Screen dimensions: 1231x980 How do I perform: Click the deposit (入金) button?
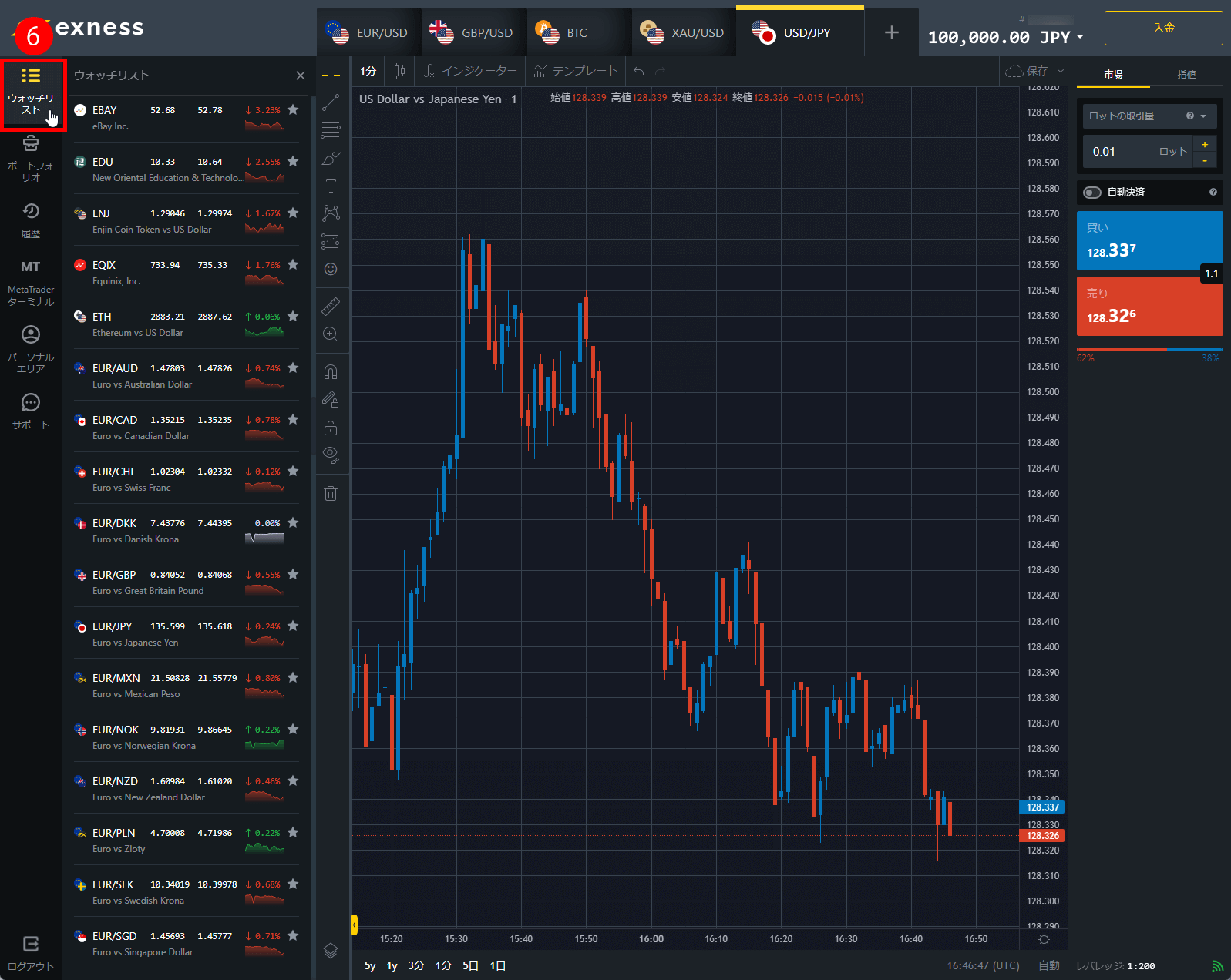click(1163, 28)
